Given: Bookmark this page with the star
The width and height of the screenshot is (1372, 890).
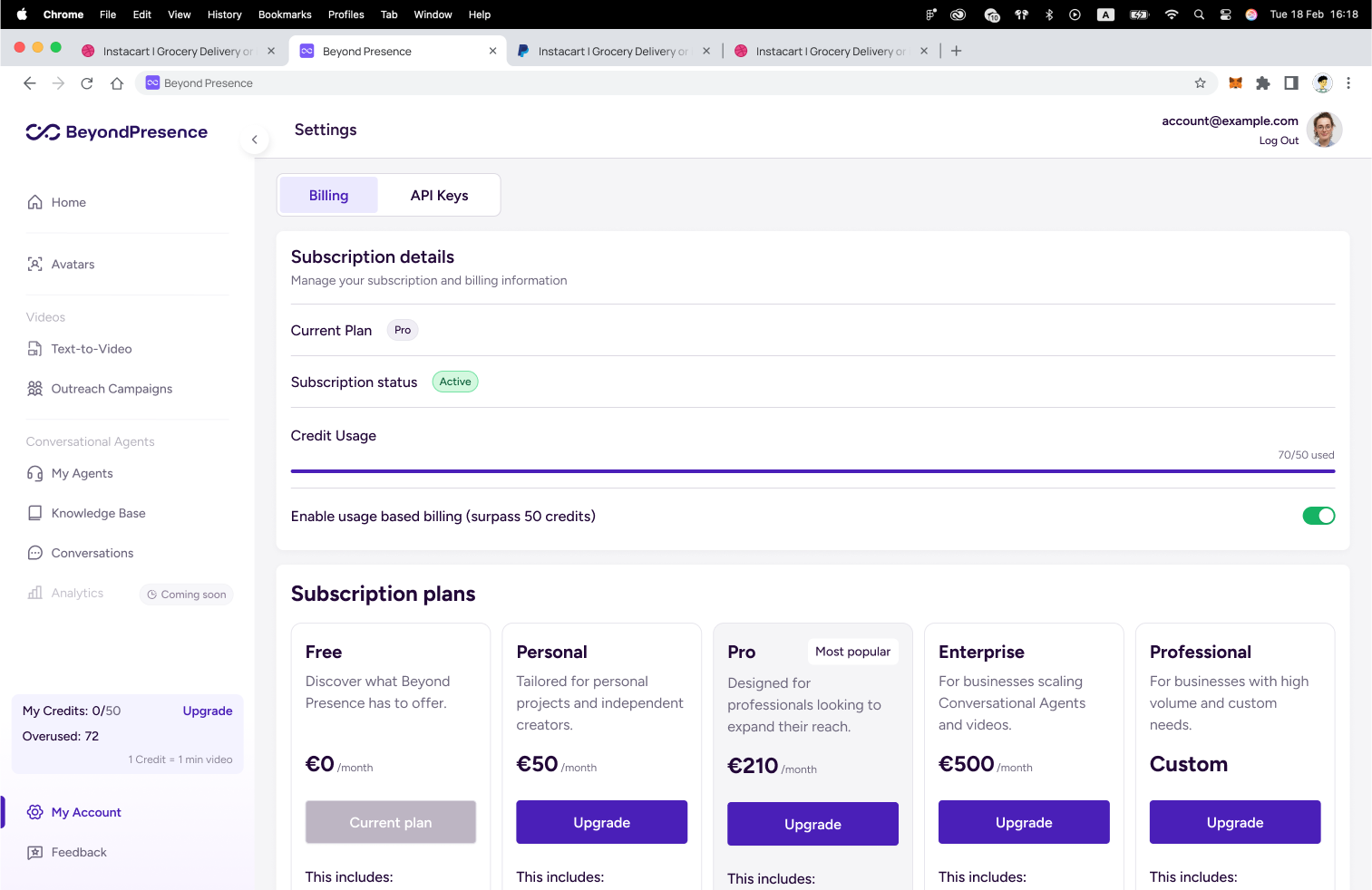Looking at the screenshot, I should click(1201, 83).
